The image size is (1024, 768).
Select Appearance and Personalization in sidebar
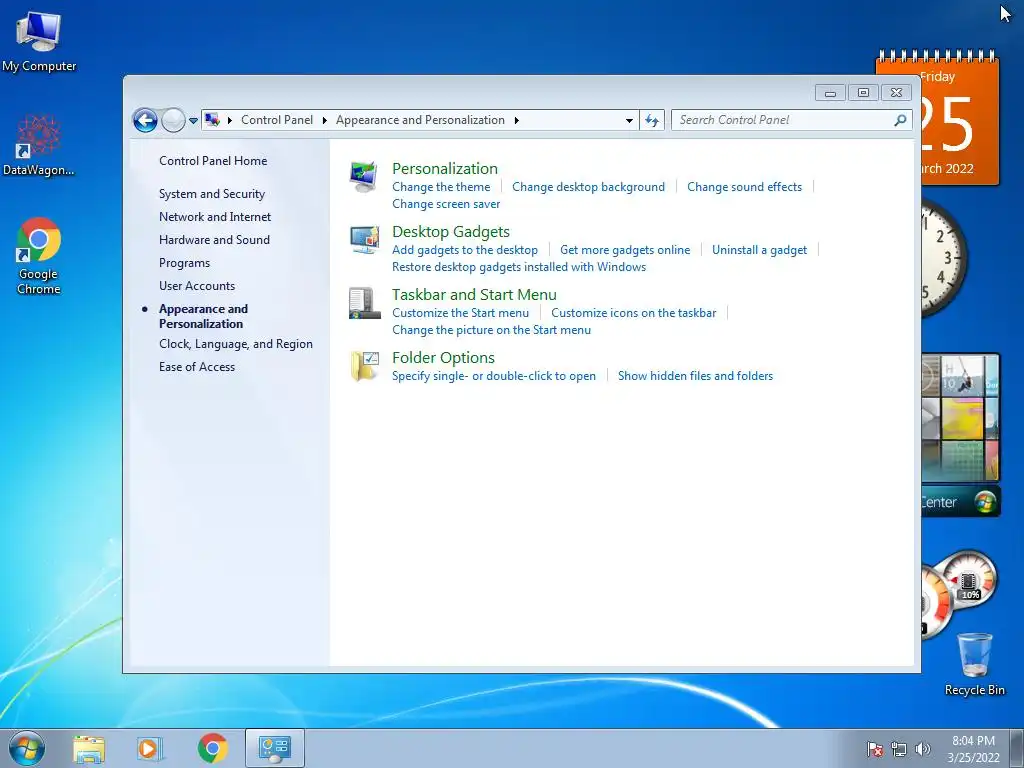pyautogui.click(x=203, y=316)
